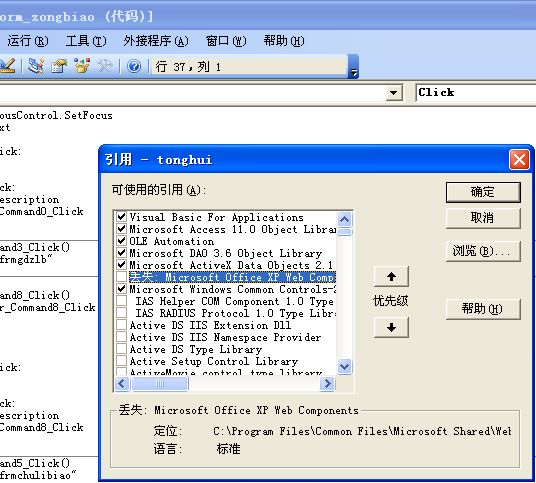Image resolution: width=536 pixels, height=483 pixels.
Task: Click the vertical scrollbar thumb in references list
Action: click(345, 232)
